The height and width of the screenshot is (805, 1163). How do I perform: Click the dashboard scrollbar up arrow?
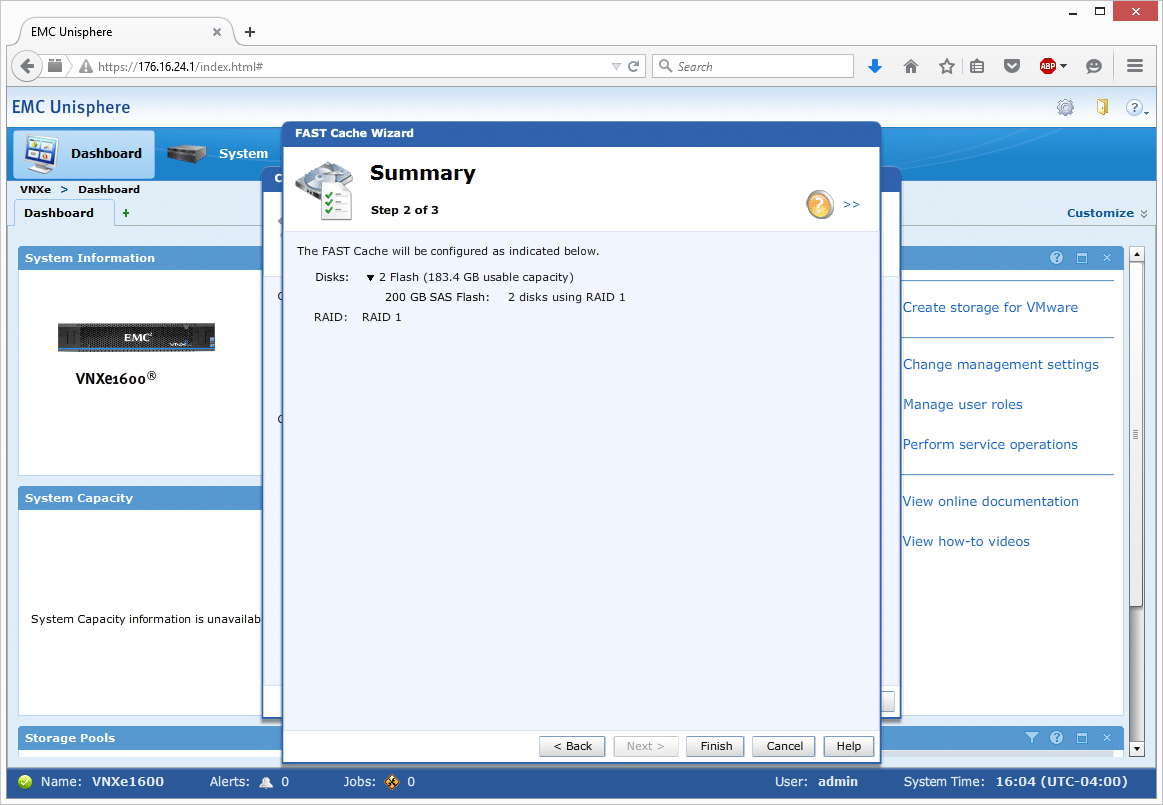point(1136,254)
